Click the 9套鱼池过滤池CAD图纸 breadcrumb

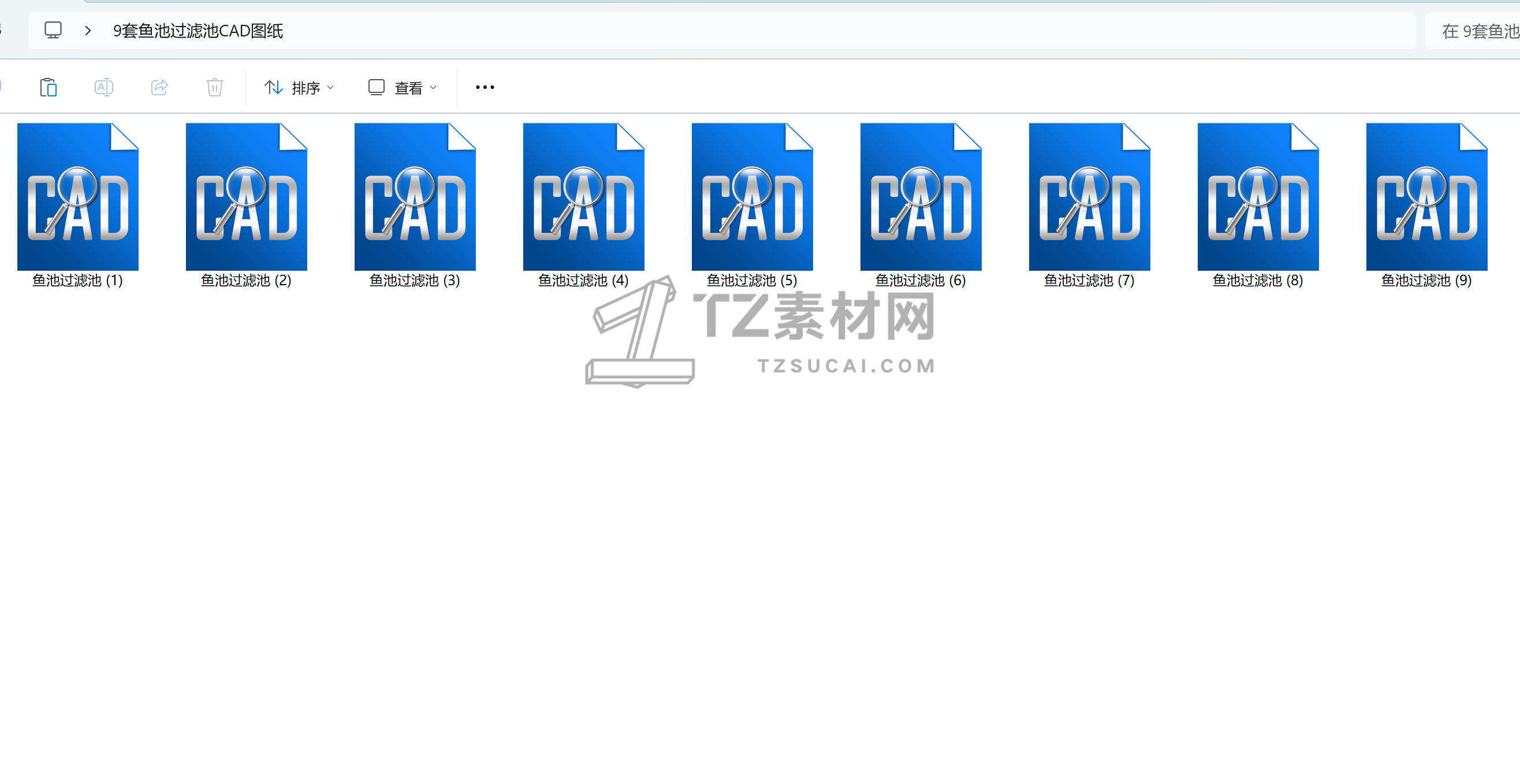[198, 31]
